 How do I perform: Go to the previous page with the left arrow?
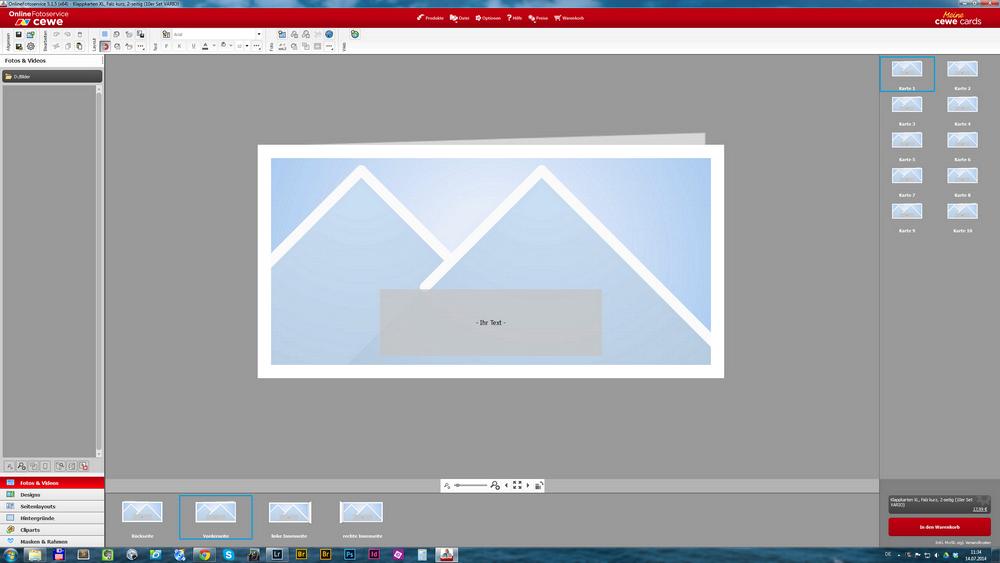[x=506, y=485]
